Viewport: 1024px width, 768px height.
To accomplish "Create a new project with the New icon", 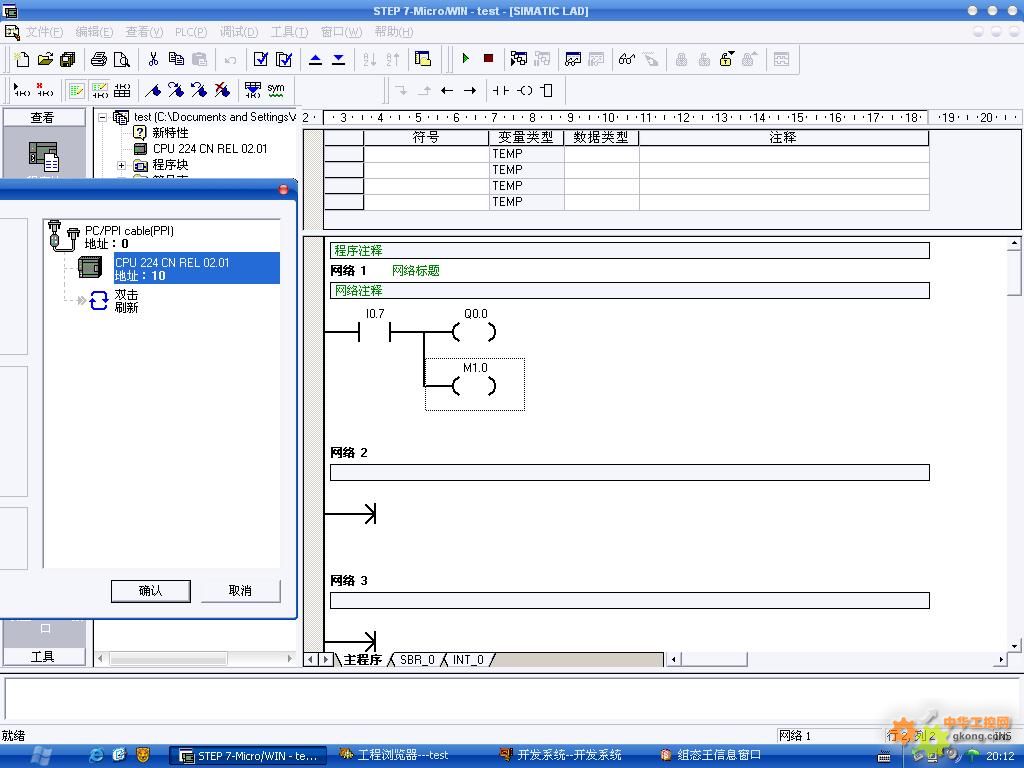I will pos(22,59).
